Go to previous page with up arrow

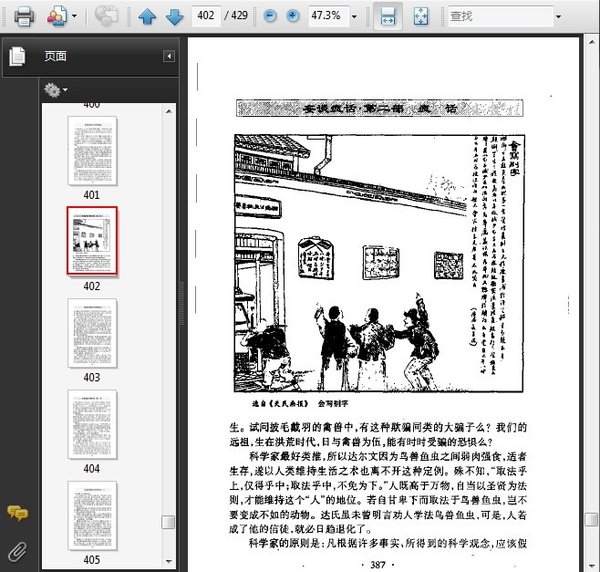147,16
